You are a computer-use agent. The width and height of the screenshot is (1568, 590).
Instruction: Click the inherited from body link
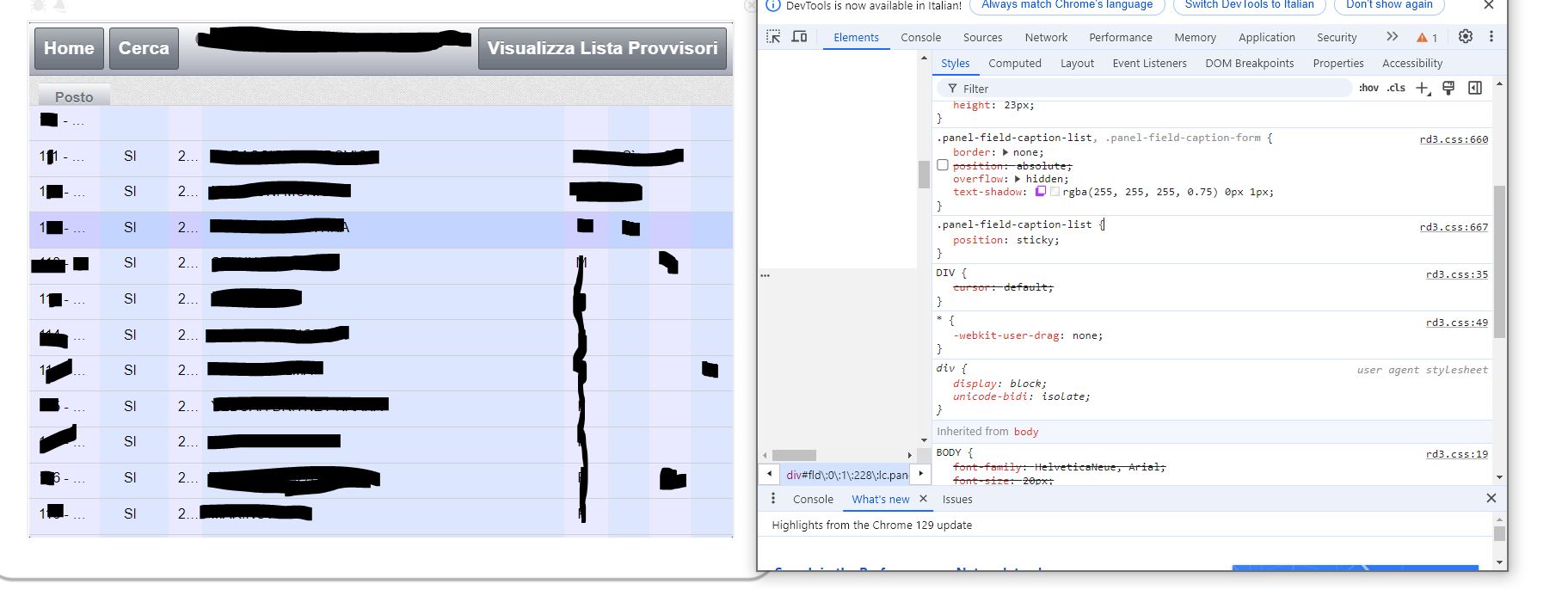(1025, 432)
